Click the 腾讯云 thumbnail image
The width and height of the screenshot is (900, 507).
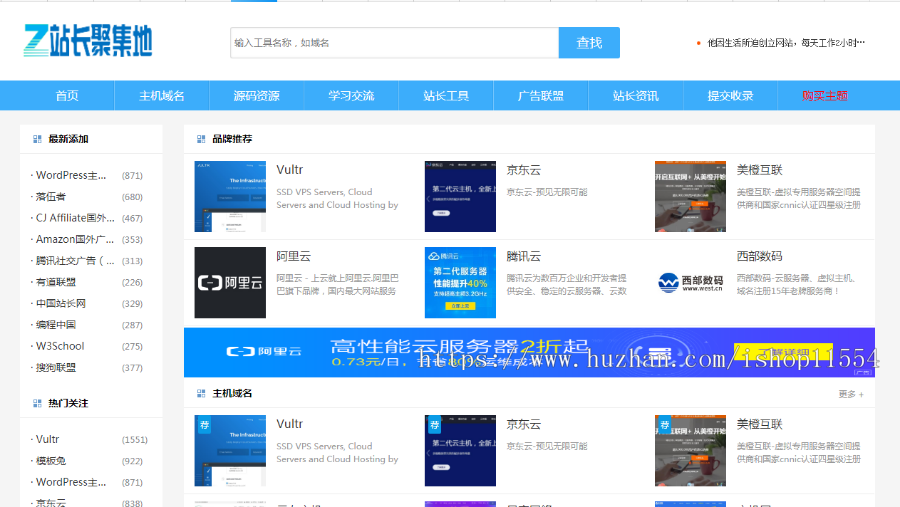pos(460,282)
